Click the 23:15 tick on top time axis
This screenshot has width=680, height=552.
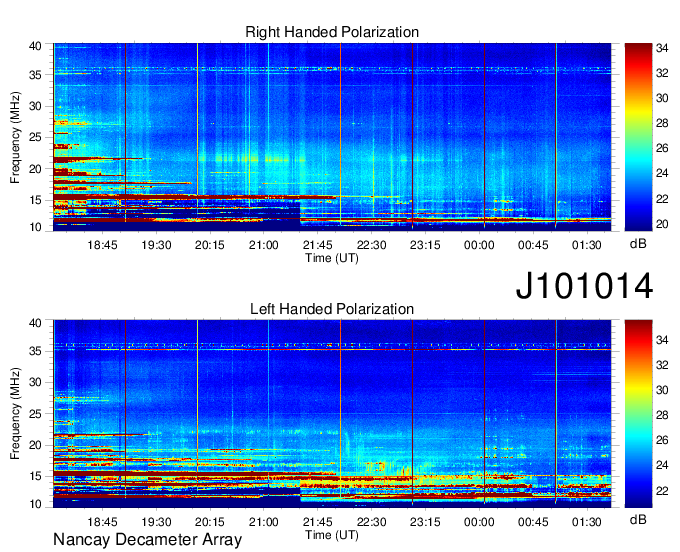pos(425,245)
